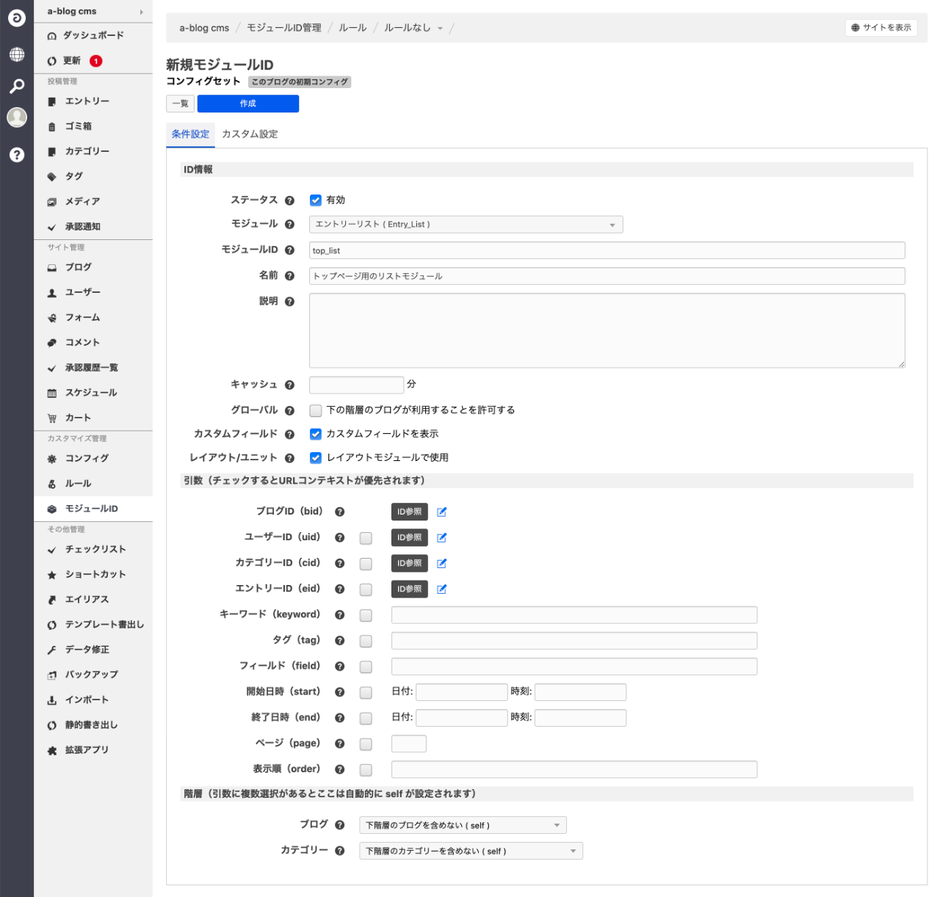Click the edit pencil icon beside エントリーID参照
The width and height of the screenshot is (940, 897).
tap(441, 589)
